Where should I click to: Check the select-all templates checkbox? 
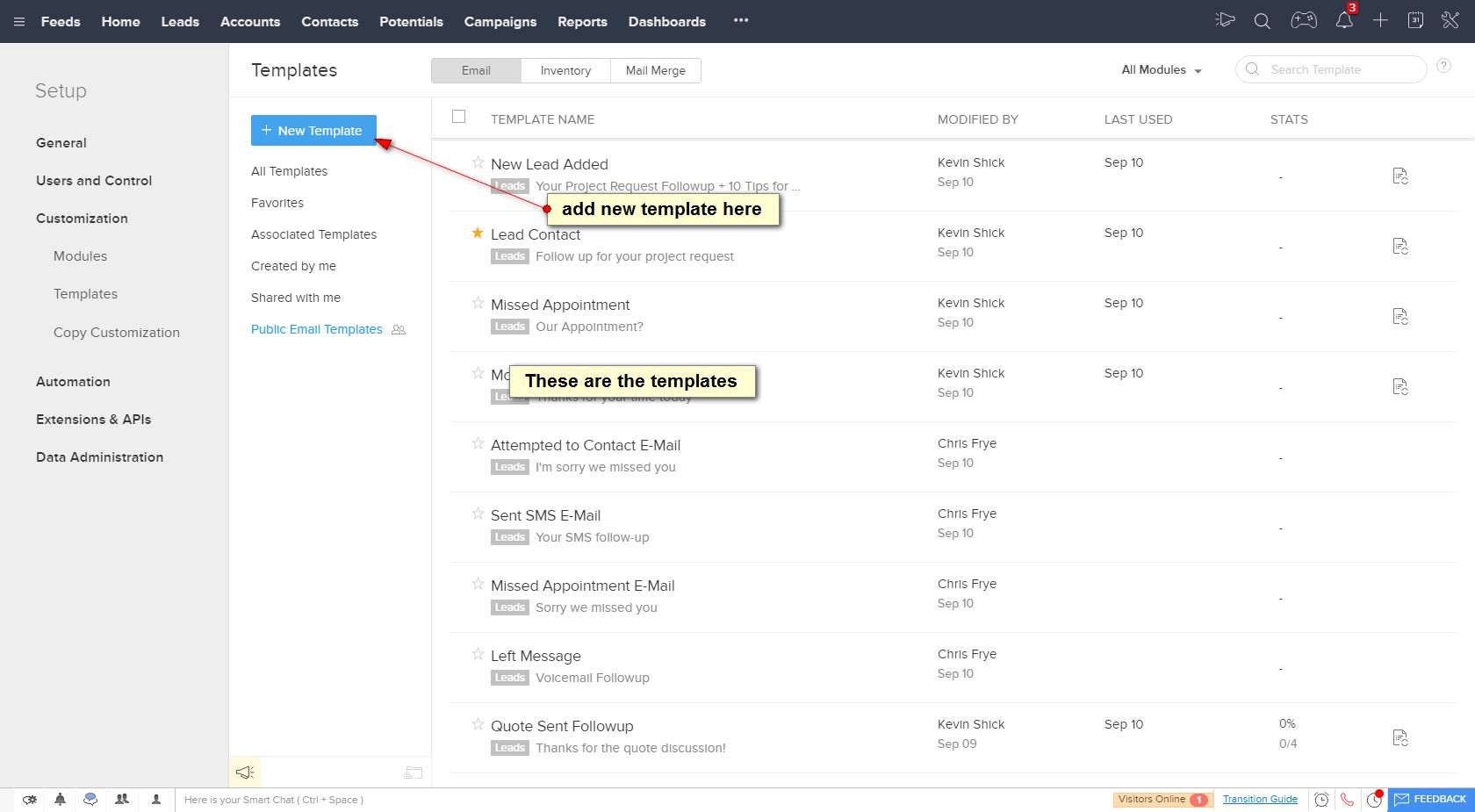coord(458,117)
